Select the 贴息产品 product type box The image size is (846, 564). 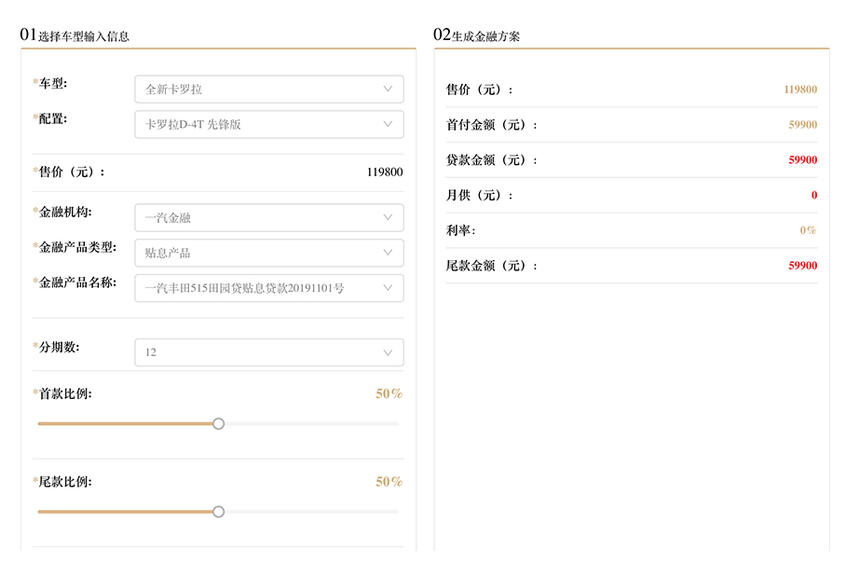(x=260, y=253)
